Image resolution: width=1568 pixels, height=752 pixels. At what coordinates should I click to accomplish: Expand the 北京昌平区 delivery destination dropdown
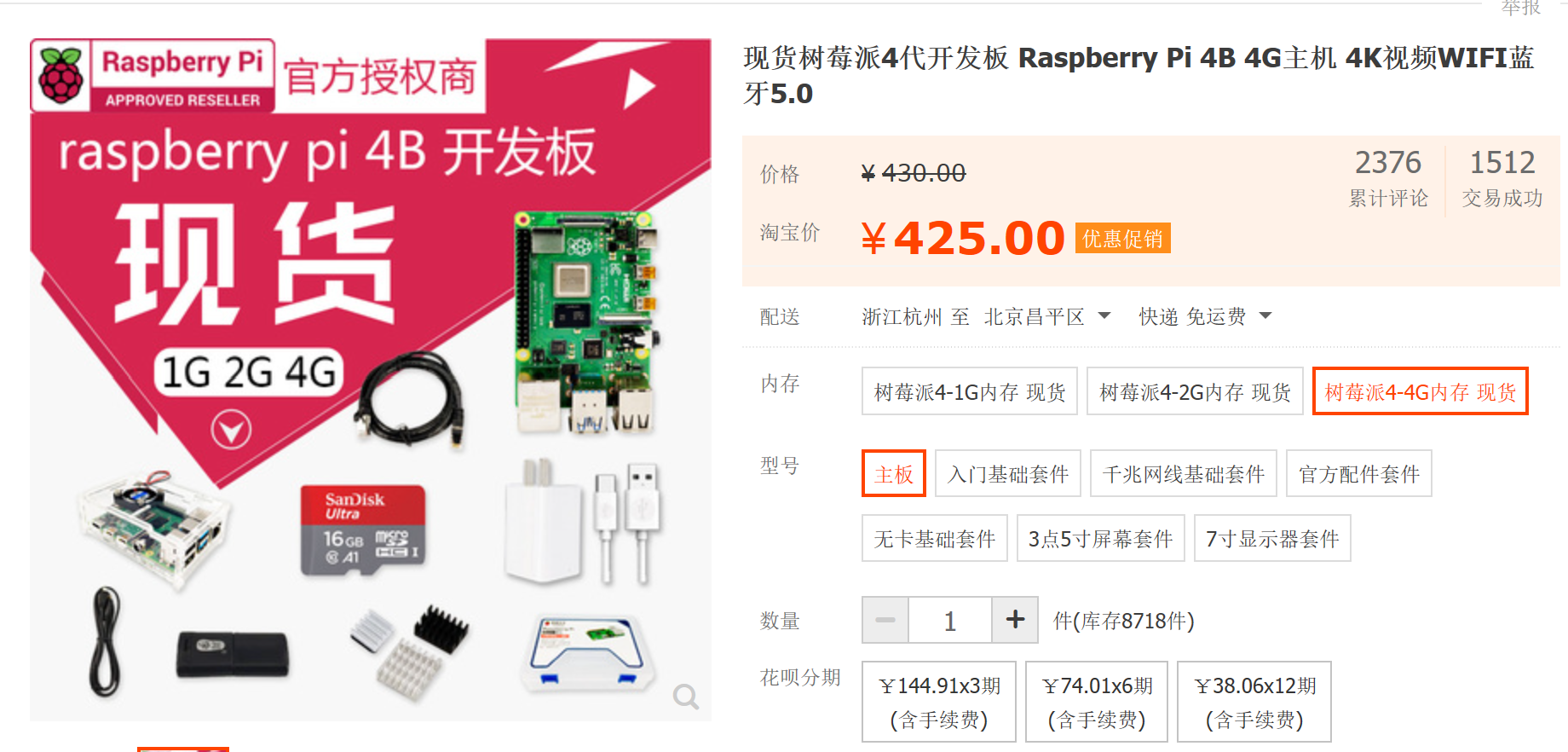[1047, 316]
